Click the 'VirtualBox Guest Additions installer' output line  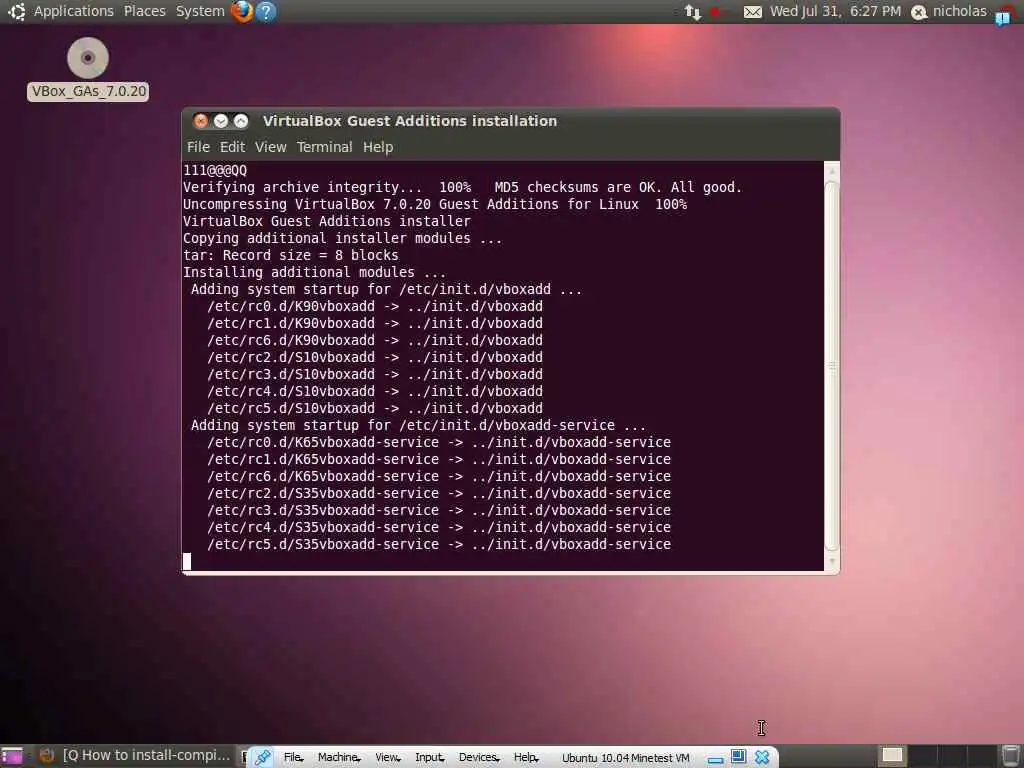pyautogui.click(x=327, y=221)
